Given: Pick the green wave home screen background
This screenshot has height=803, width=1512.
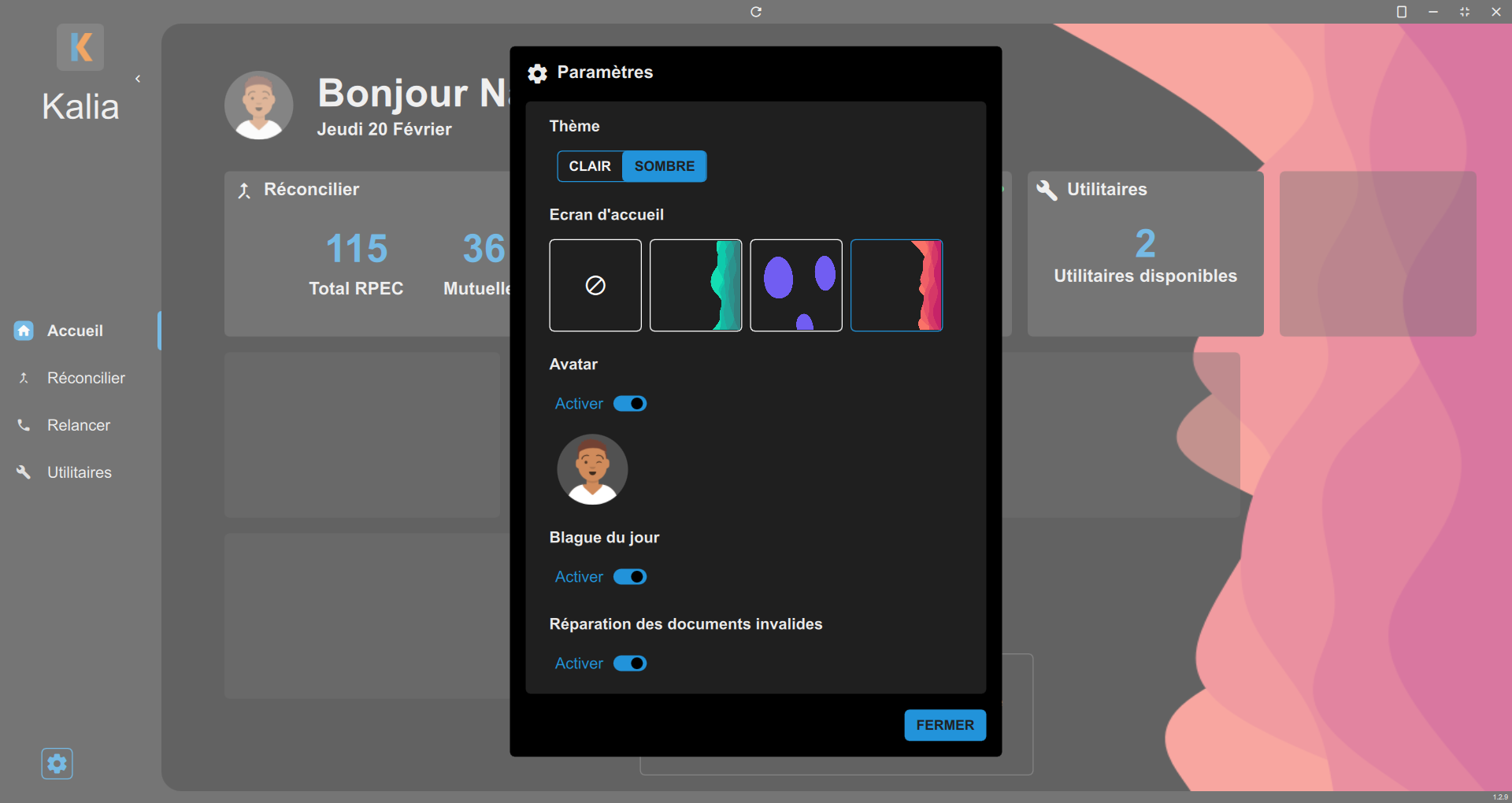Looking at the screenshot, I should [695, 286].
